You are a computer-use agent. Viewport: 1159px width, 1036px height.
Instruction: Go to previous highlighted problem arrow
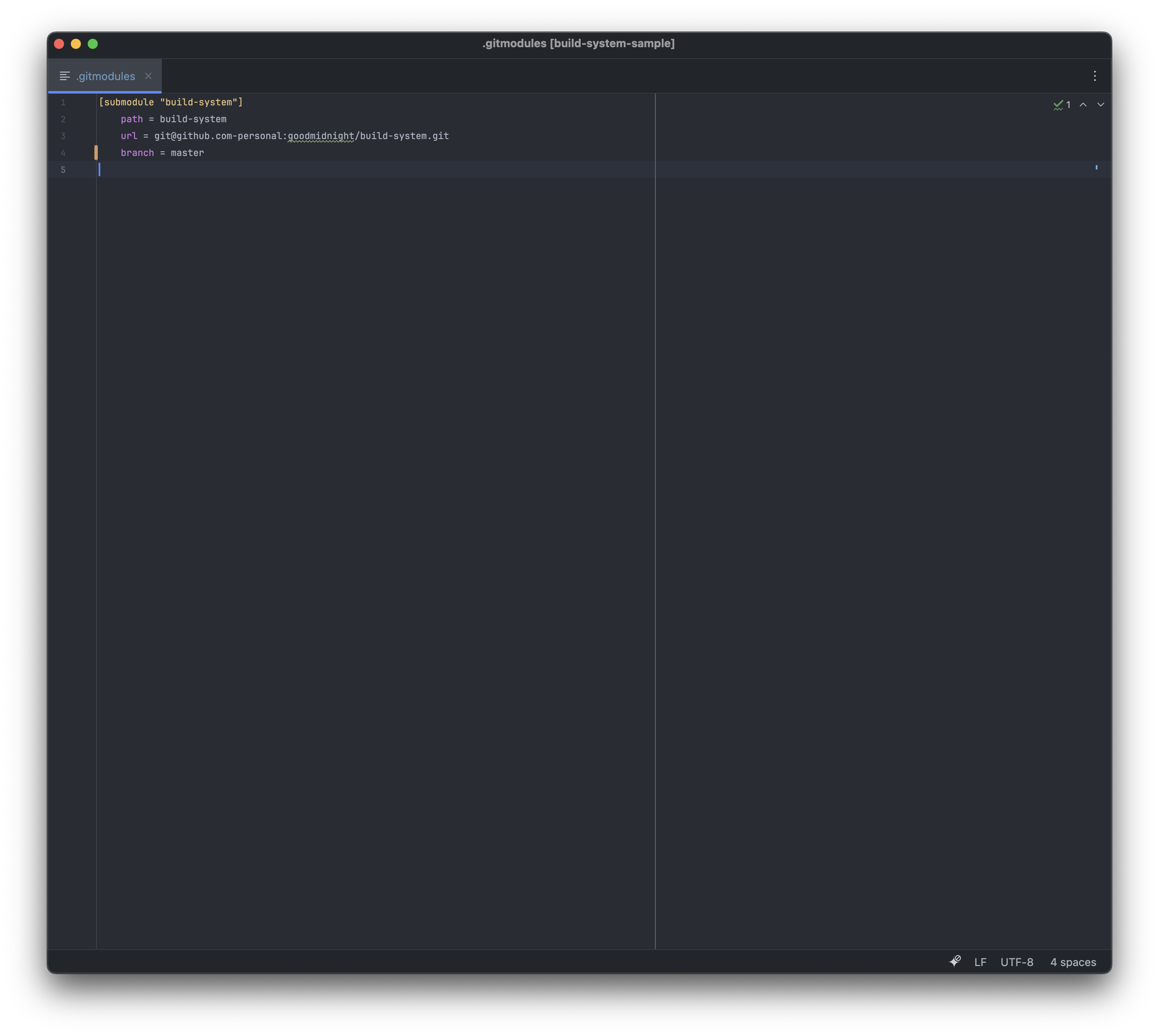point(1083,105)
